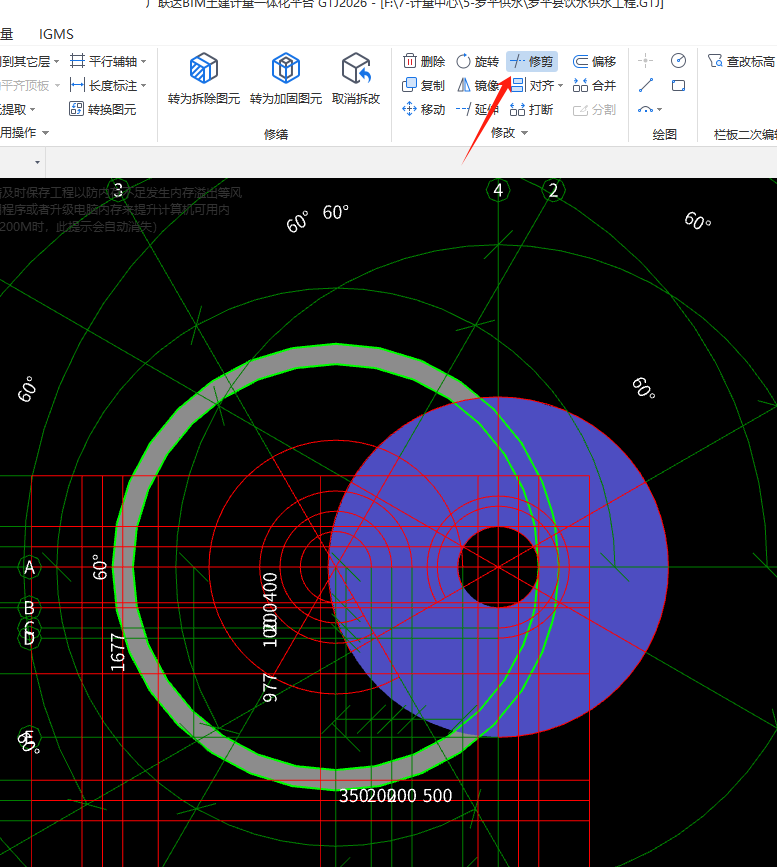Activate the 修剪 trim tool

pyautogui.click(x=531, y=61)
